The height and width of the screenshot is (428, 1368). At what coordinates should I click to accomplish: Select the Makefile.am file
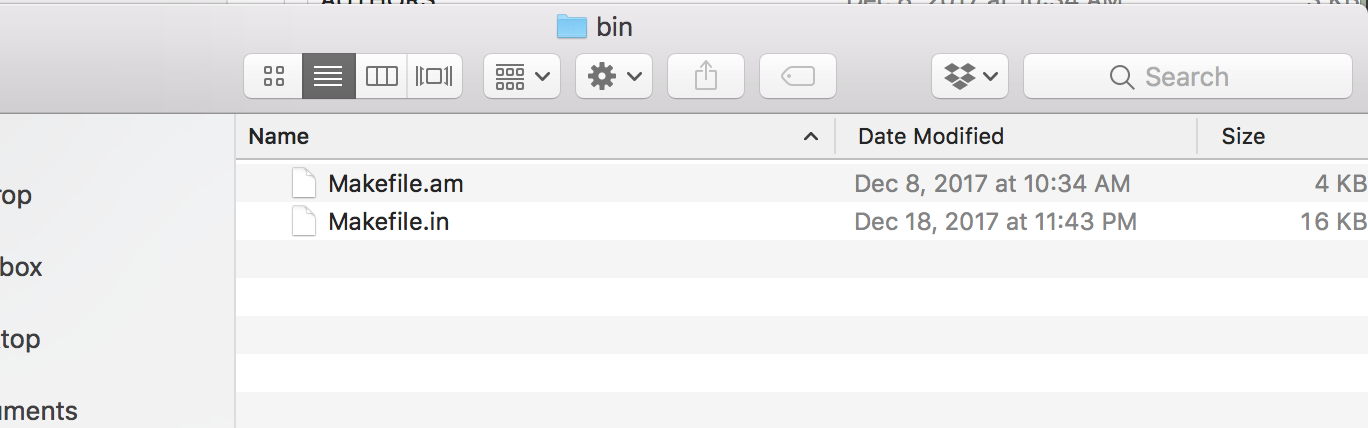tap(396, 184)
